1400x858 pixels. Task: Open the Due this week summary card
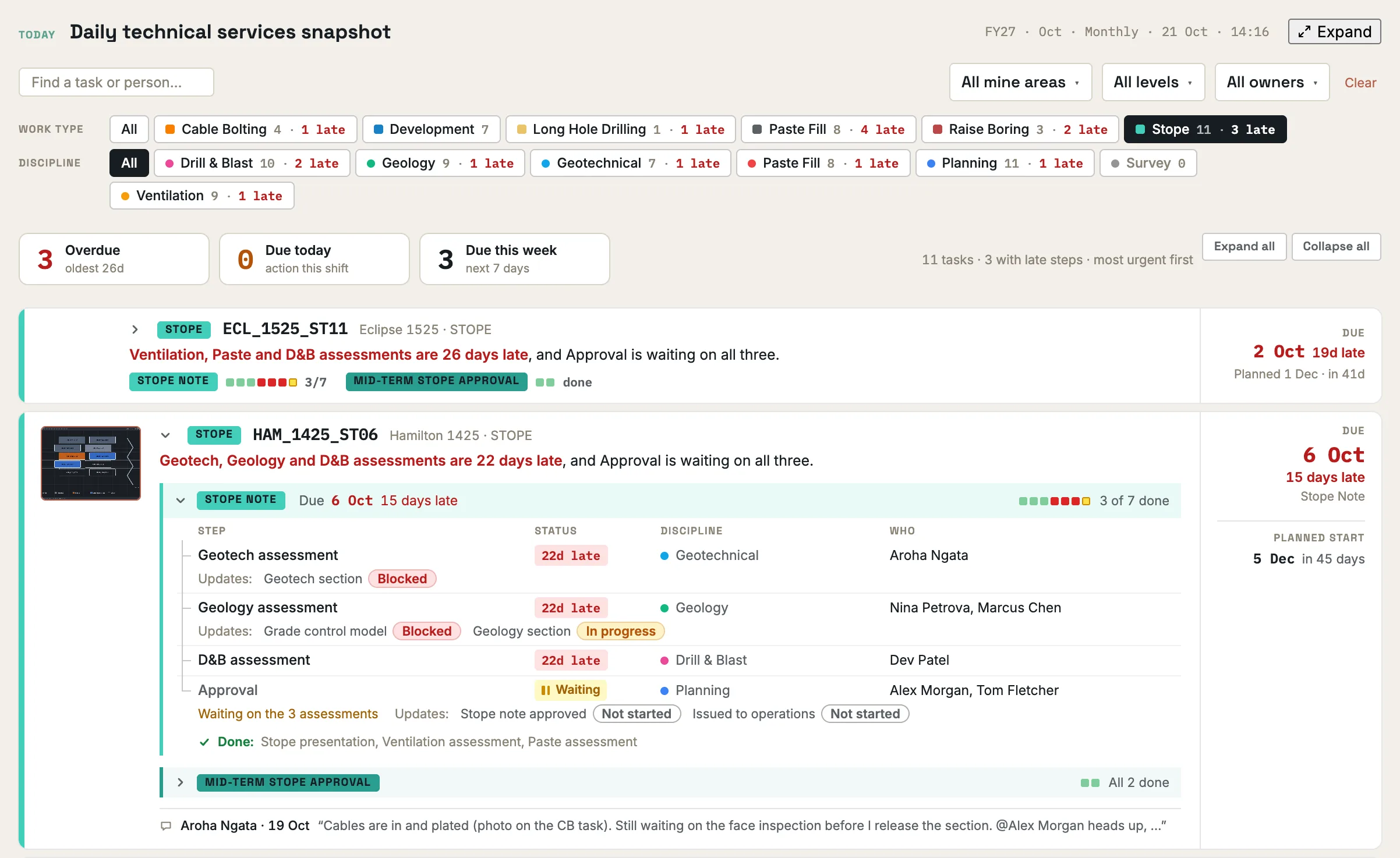[x=514, y=259]
